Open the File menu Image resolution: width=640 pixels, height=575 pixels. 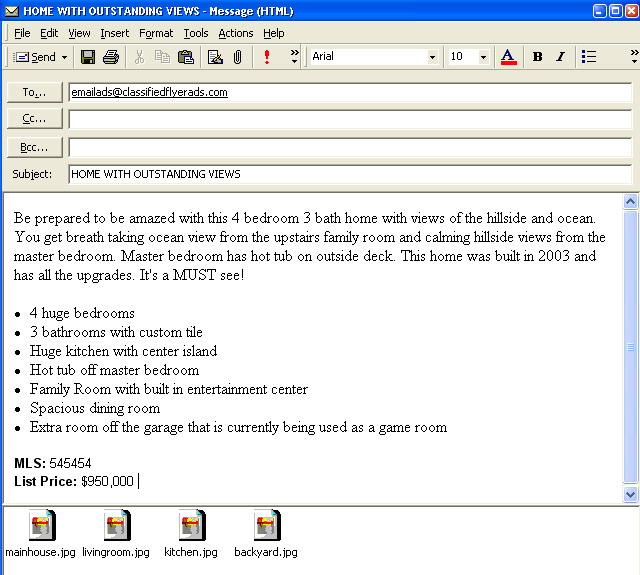(x=22, y=33)
